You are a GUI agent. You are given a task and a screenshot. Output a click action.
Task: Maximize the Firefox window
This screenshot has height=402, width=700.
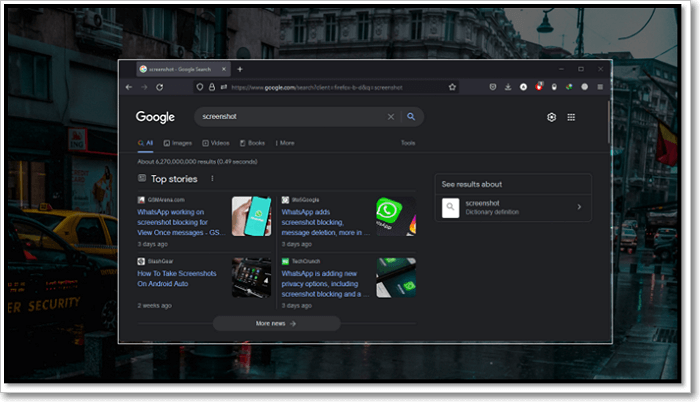point(581,69)
